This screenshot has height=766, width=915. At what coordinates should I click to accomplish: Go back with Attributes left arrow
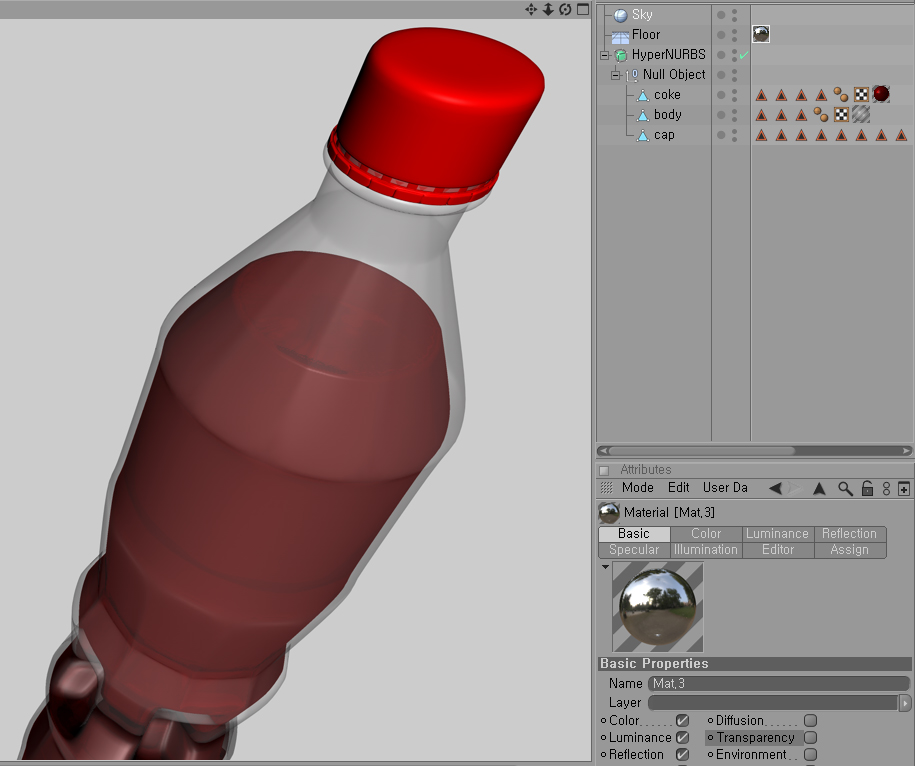[775, 488]
